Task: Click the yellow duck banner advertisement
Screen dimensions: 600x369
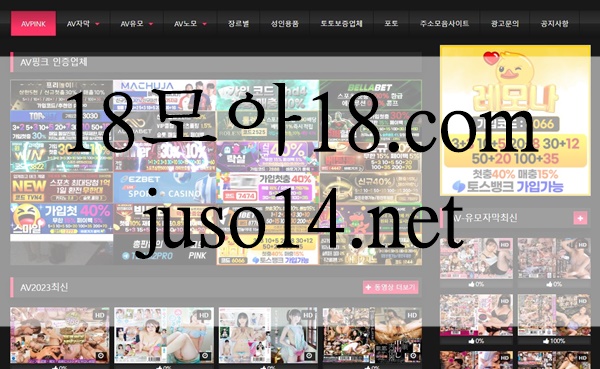Action: pyautogui.click(x=515, y=120)
